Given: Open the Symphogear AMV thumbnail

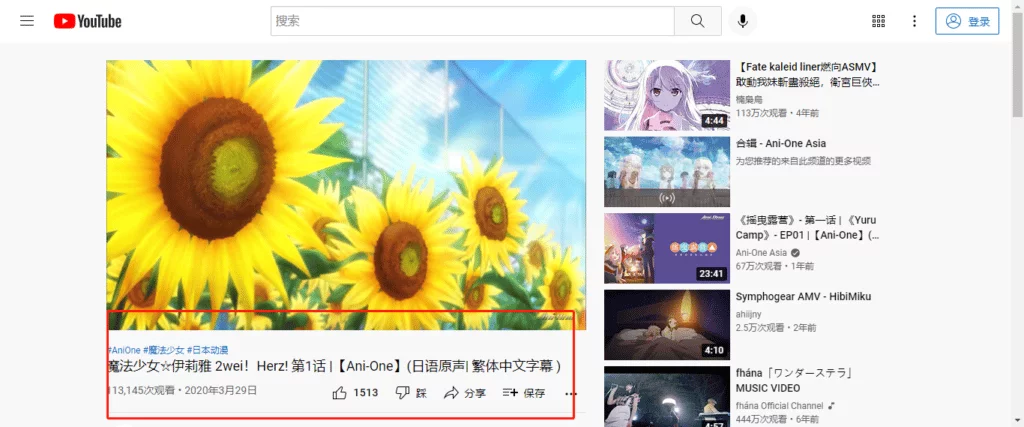Looking at the screenshot, I should tap(667, 324).
